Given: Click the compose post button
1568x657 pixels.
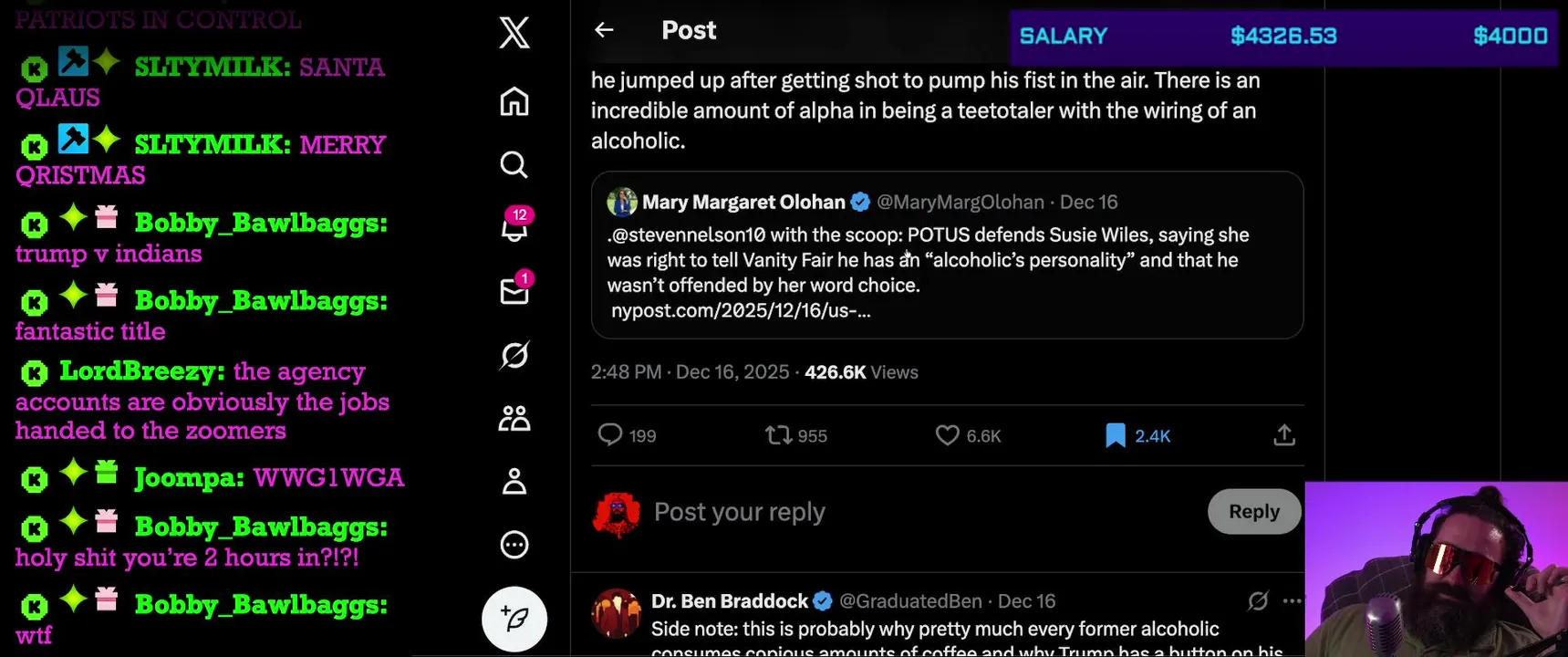Looking at the screenshot, I should 514,619.
